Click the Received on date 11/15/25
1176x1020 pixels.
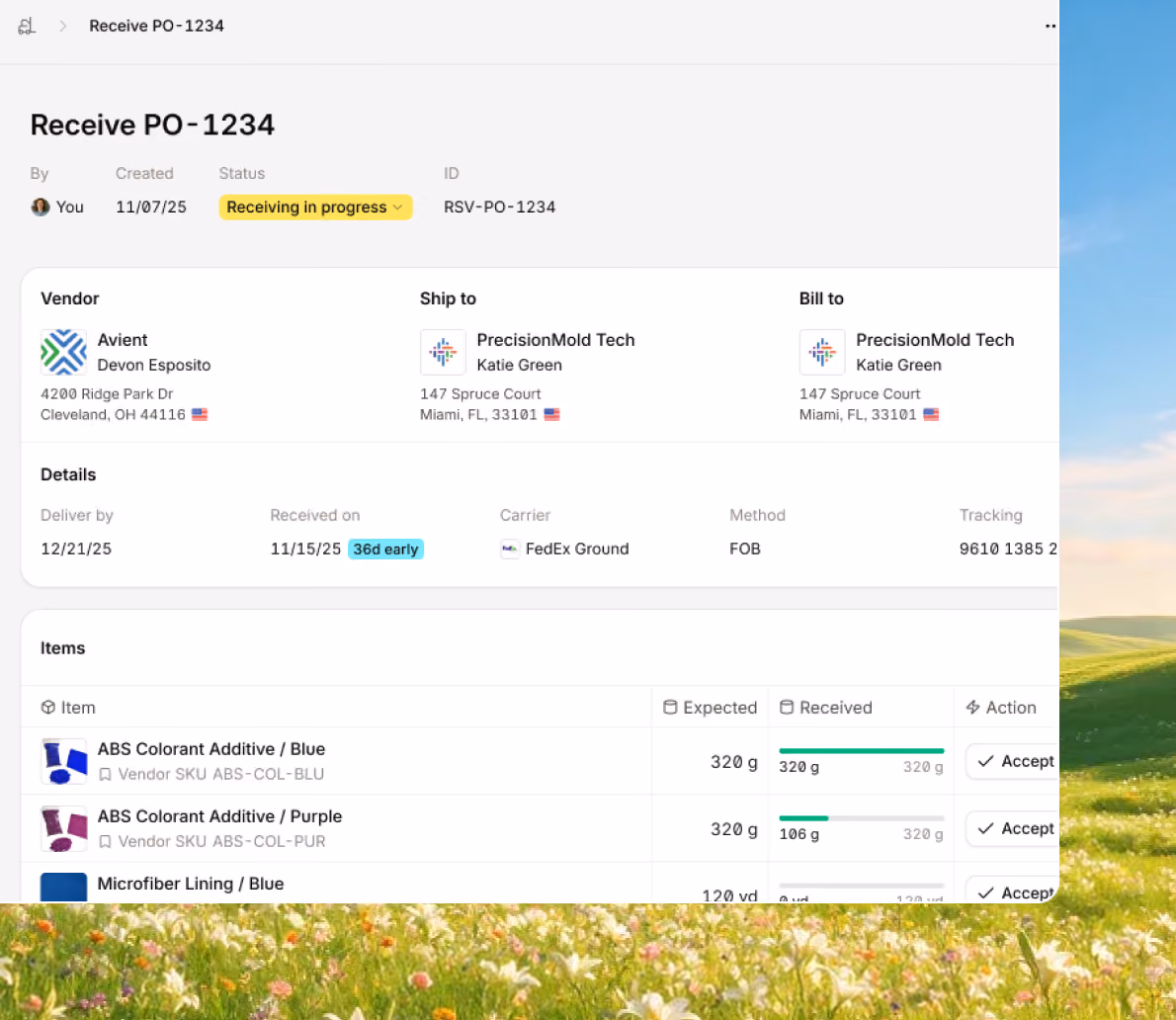pos(305,549)
